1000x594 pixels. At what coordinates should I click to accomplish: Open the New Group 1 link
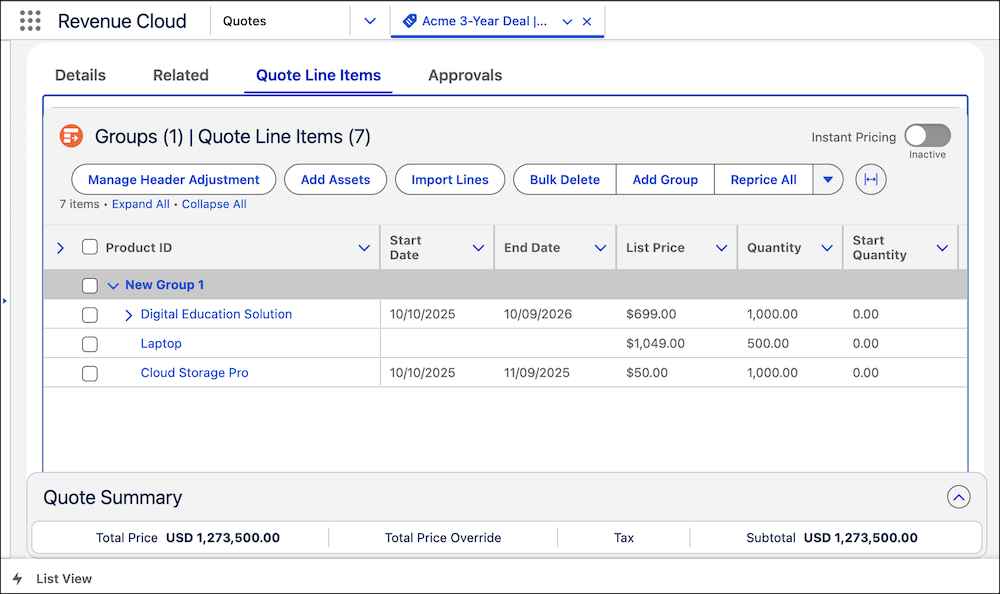[x=165, y=285]
